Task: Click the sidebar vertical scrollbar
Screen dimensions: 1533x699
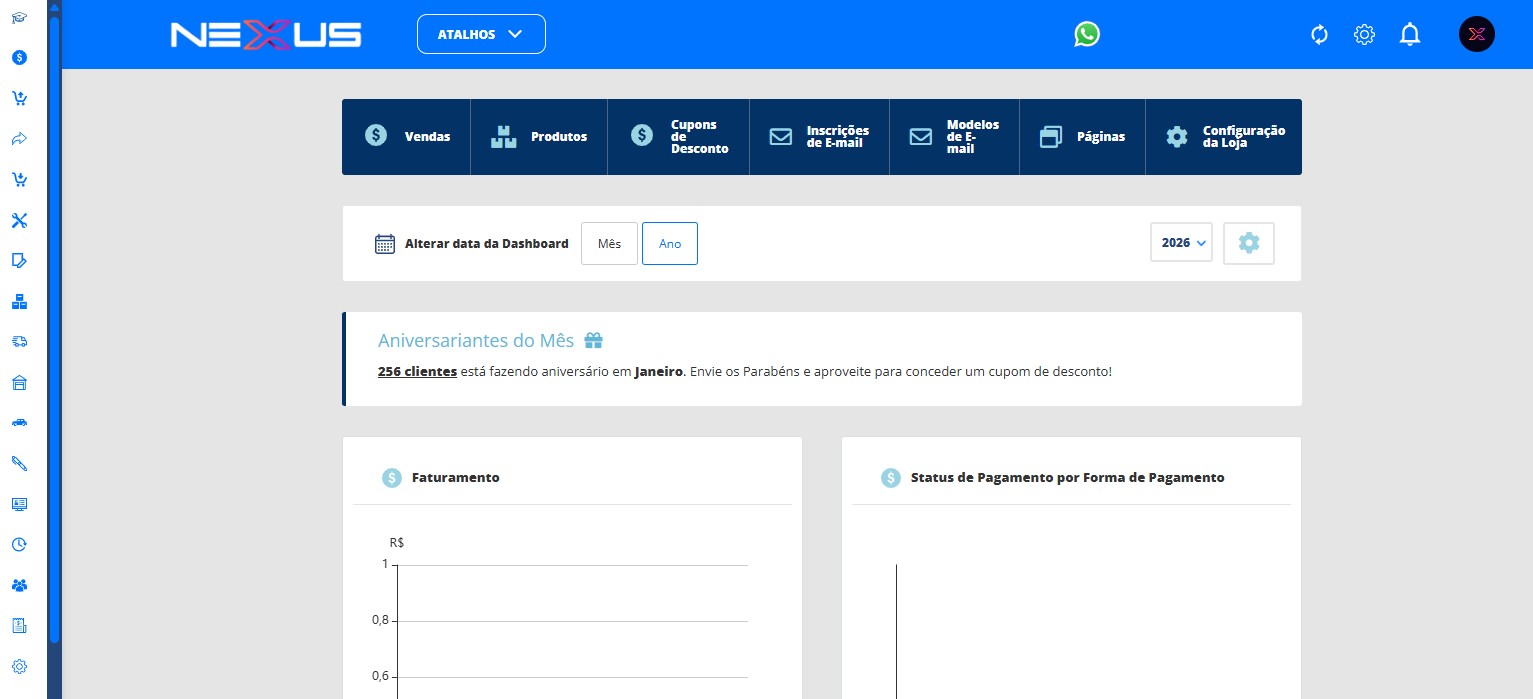Action: (x=54, y=330)
